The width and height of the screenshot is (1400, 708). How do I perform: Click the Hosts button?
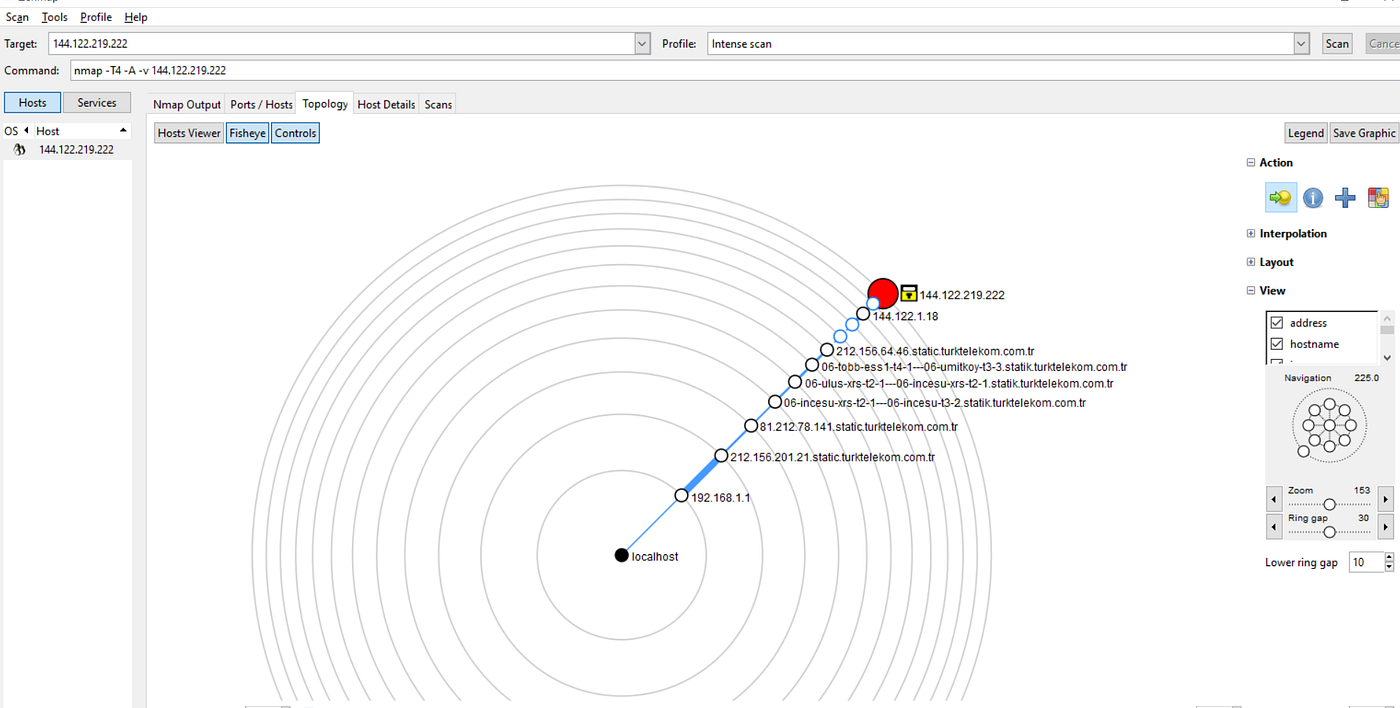pyautogui.click(x=33, y=103)
